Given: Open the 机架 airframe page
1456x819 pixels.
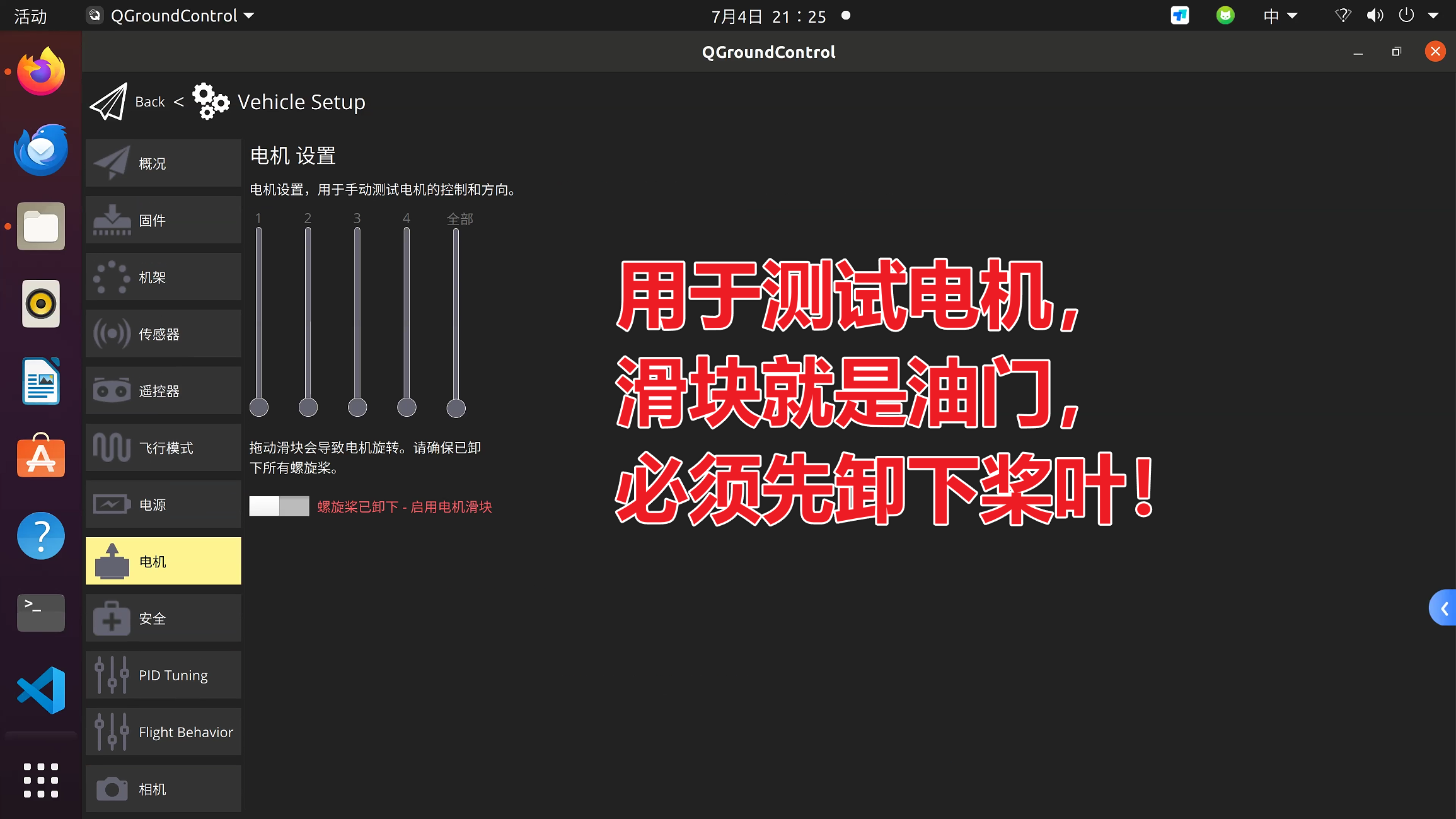Looking at the screenshot, I should coord(163,277).
